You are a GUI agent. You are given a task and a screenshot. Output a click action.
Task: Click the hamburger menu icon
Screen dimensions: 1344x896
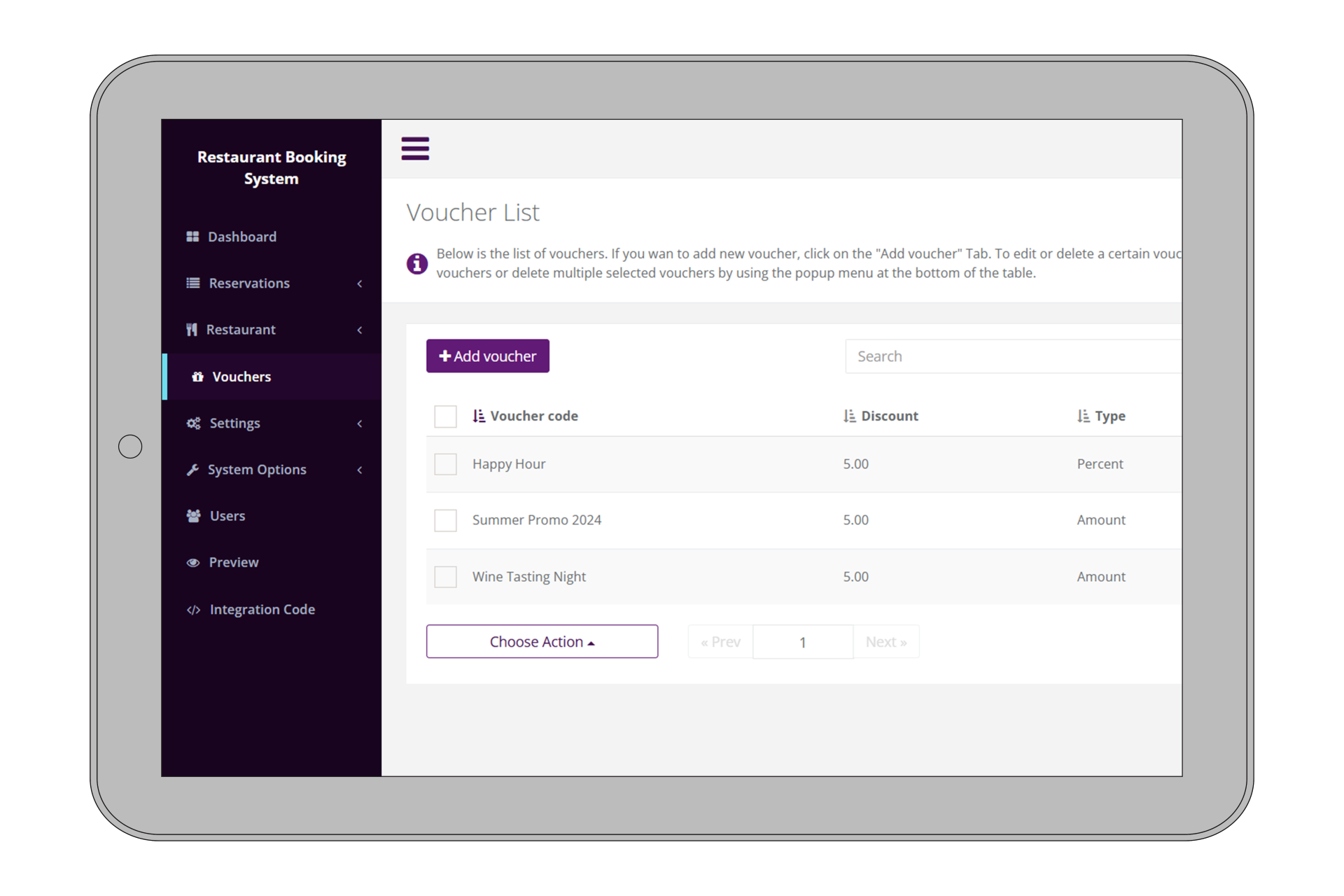(x=414, y=148)
